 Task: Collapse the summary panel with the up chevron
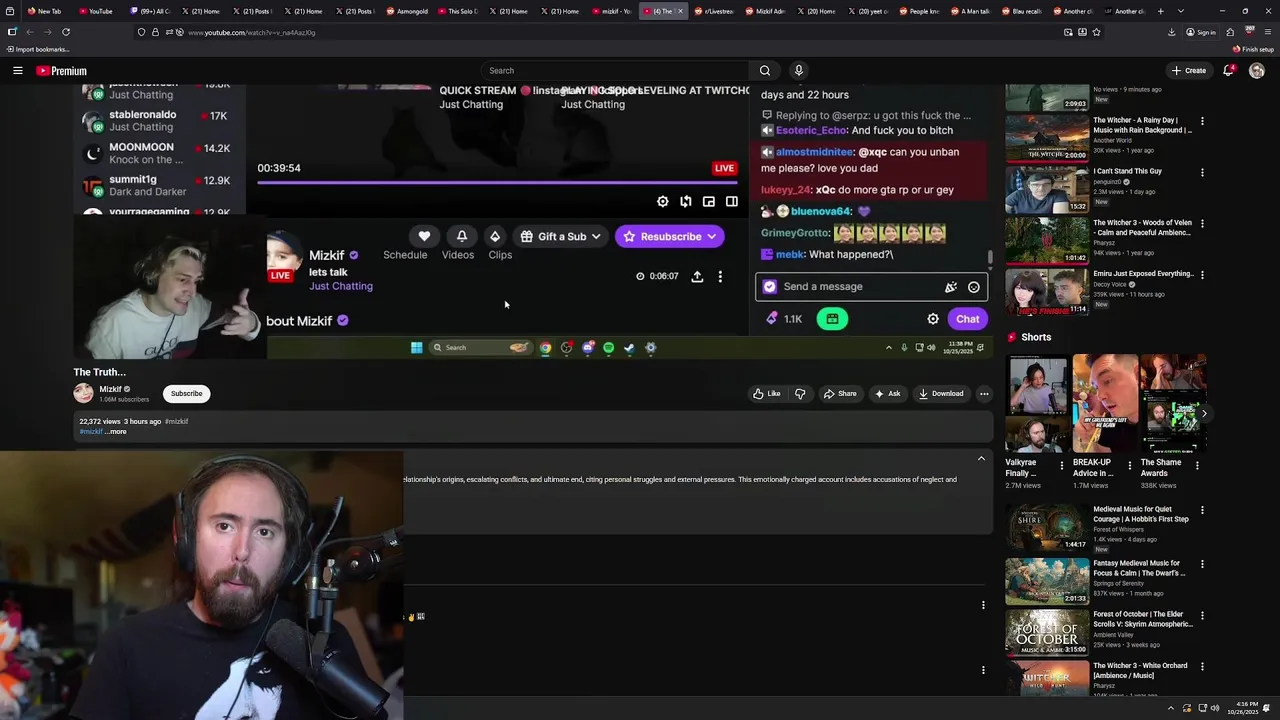coord(981,459)
